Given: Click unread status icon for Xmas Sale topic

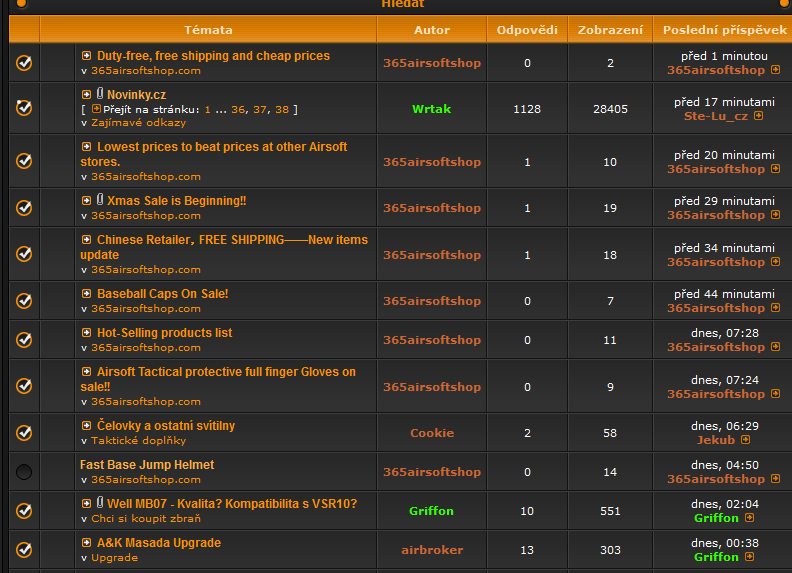Looking at the screenshot, I should tap(24, 208).
